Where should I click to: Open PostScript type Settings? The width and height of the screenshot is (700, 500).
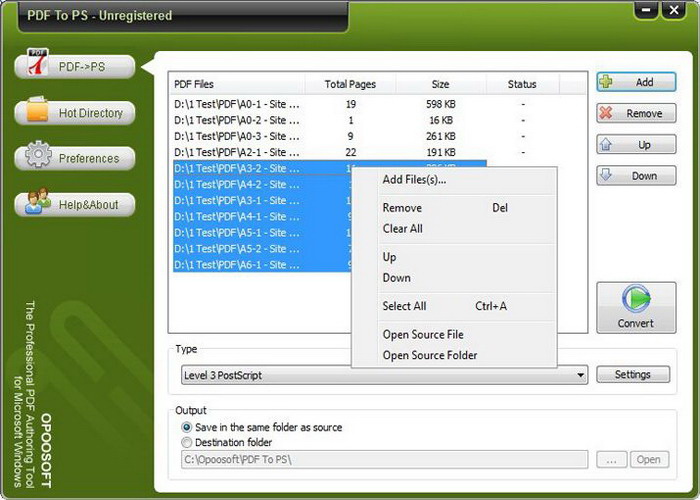(633, 375)
